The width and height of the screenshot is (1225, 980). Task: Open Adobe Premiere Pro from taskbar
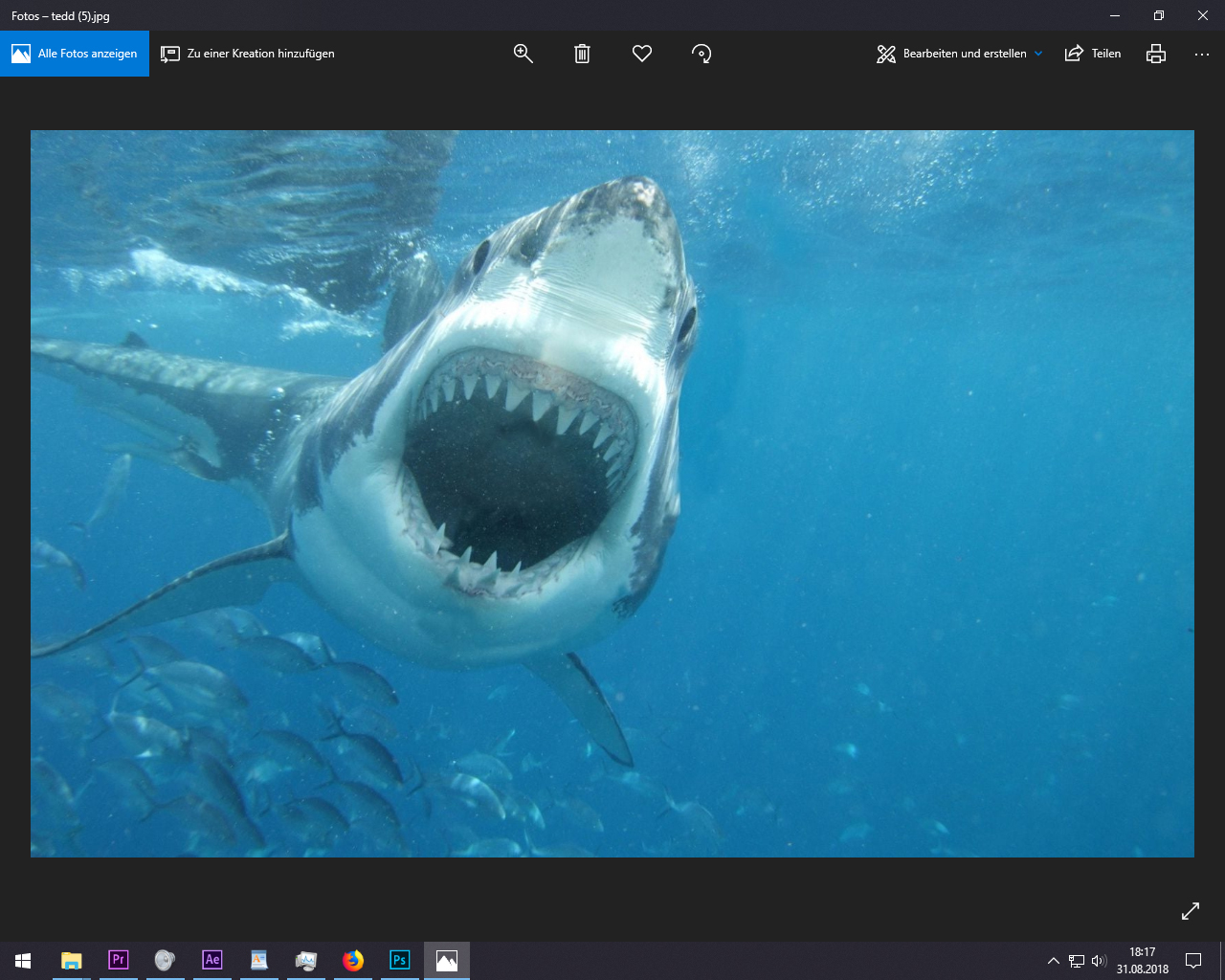pyautogui.click(x=119, y=960)
